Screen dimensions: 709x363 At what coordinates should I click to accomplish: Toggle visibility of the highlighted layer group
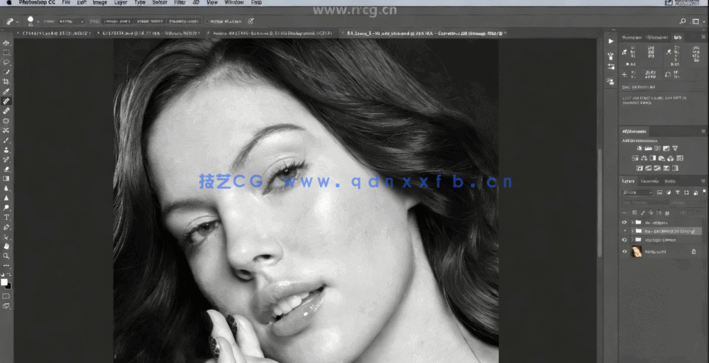click(624, 231)
